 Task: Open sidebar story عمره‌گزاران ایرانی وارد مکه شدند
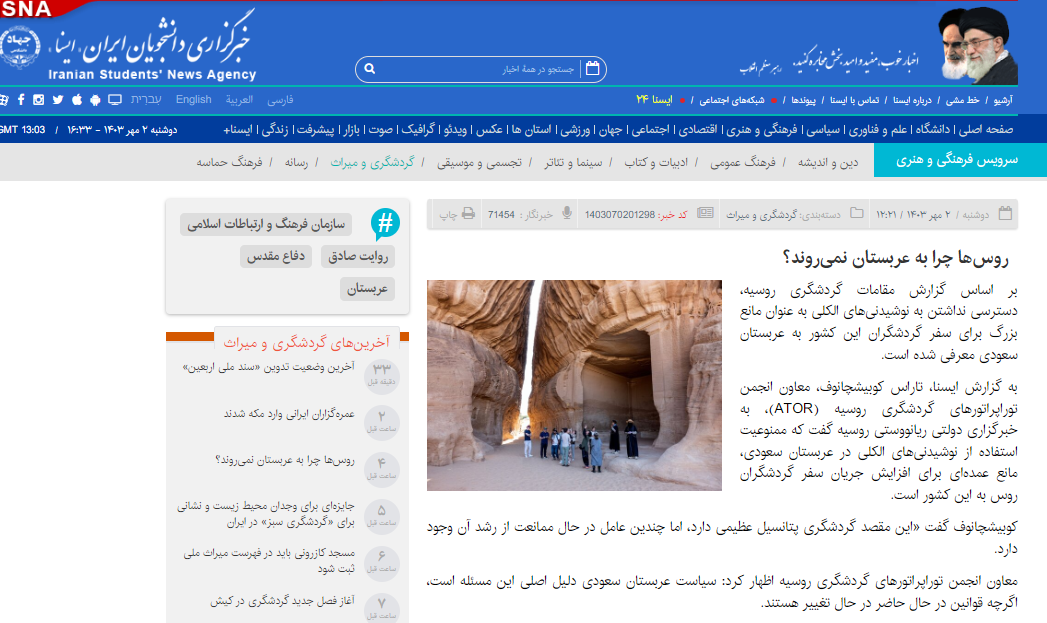[x=289, y=414]
